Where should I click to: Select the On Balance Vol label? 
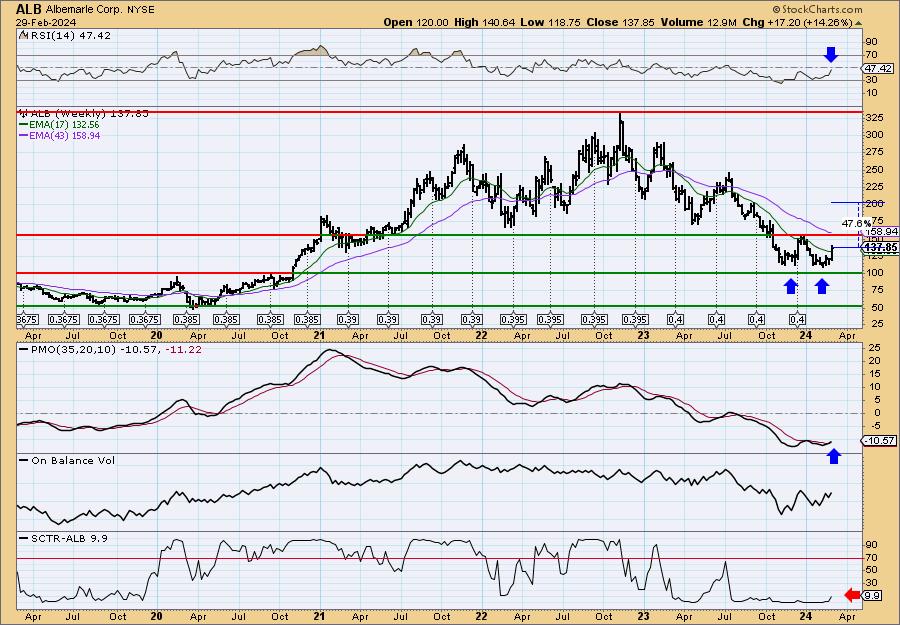pyautogui.click(x=67, y=460)
